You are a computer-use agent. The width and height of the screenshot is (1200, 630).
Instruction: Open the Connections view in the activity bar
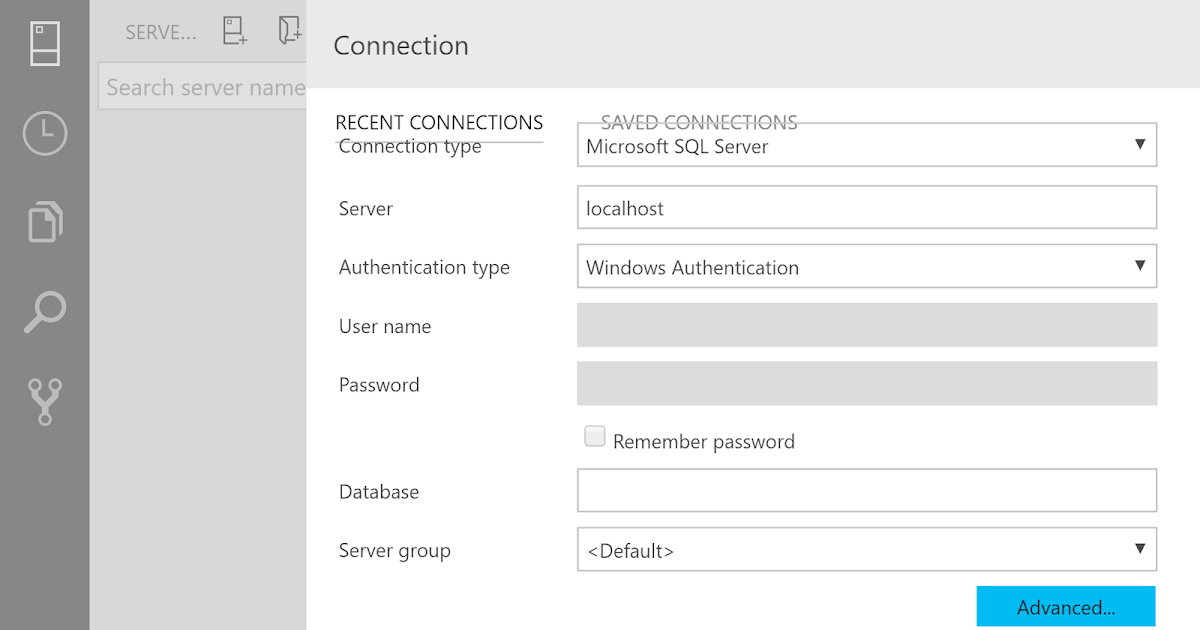[44, 44]
